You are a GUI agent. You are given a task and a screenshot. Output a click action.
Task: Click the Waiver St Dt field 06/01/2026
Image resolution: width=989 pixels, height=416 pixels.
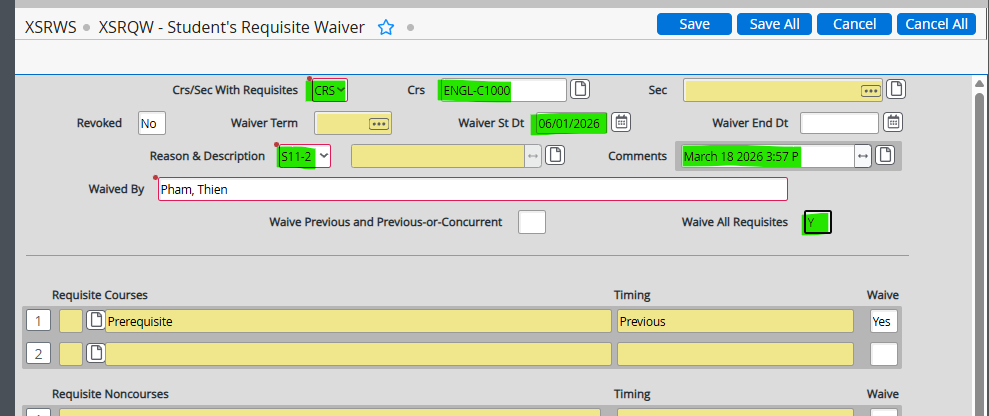pos(571,123)
